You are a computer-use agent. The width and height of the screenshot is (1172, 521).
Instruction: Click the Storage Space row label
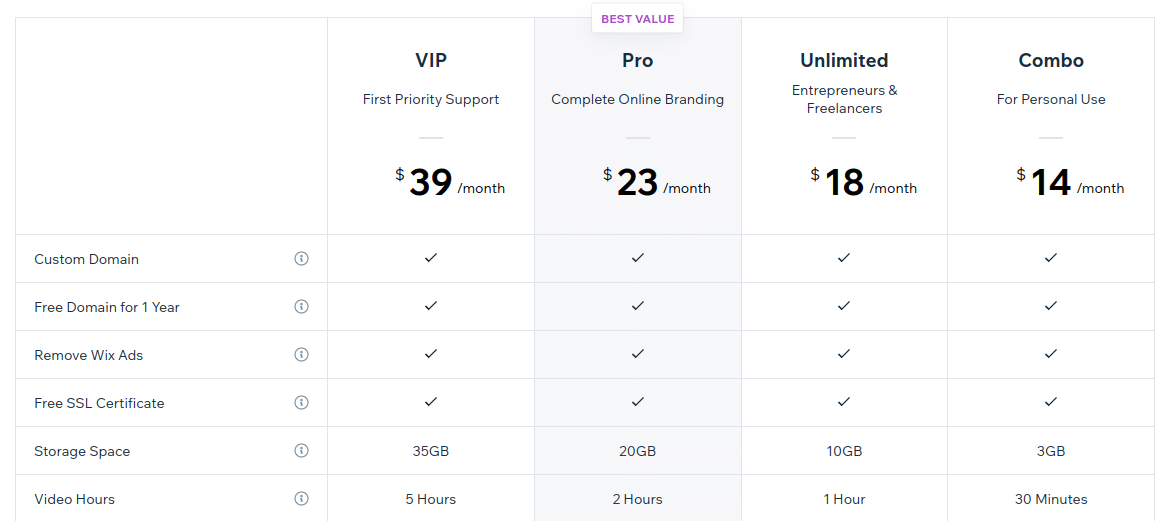82,451
